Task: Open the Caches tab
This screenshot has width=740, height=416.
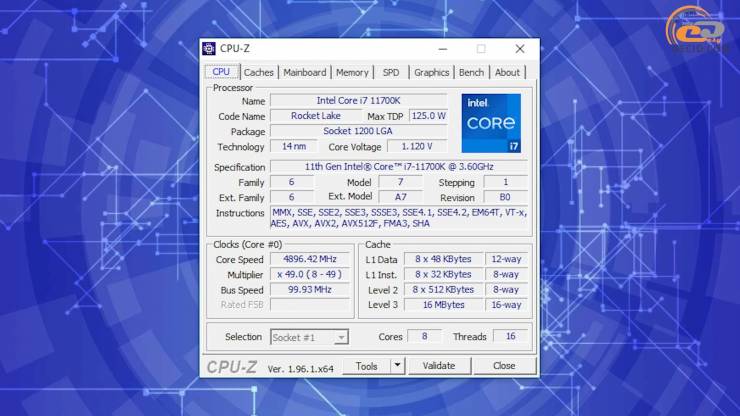Action: pos(259,73)
